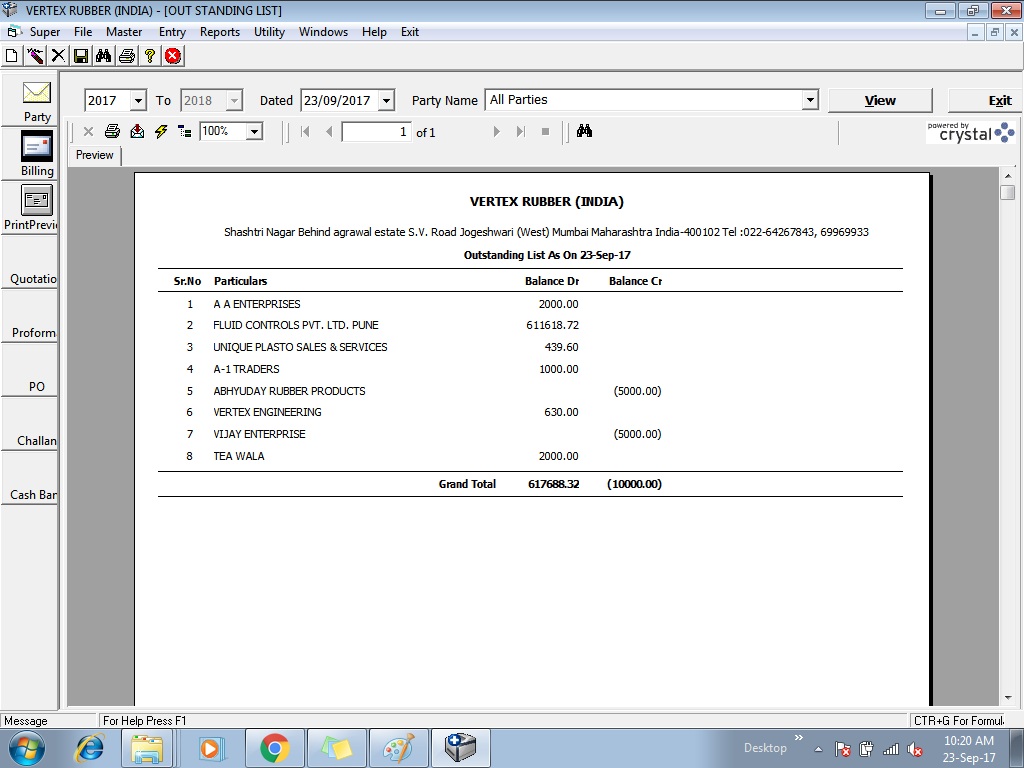Click the floppy disk save icon
The width and height of the screenshot is (1024, 768).
81,56
